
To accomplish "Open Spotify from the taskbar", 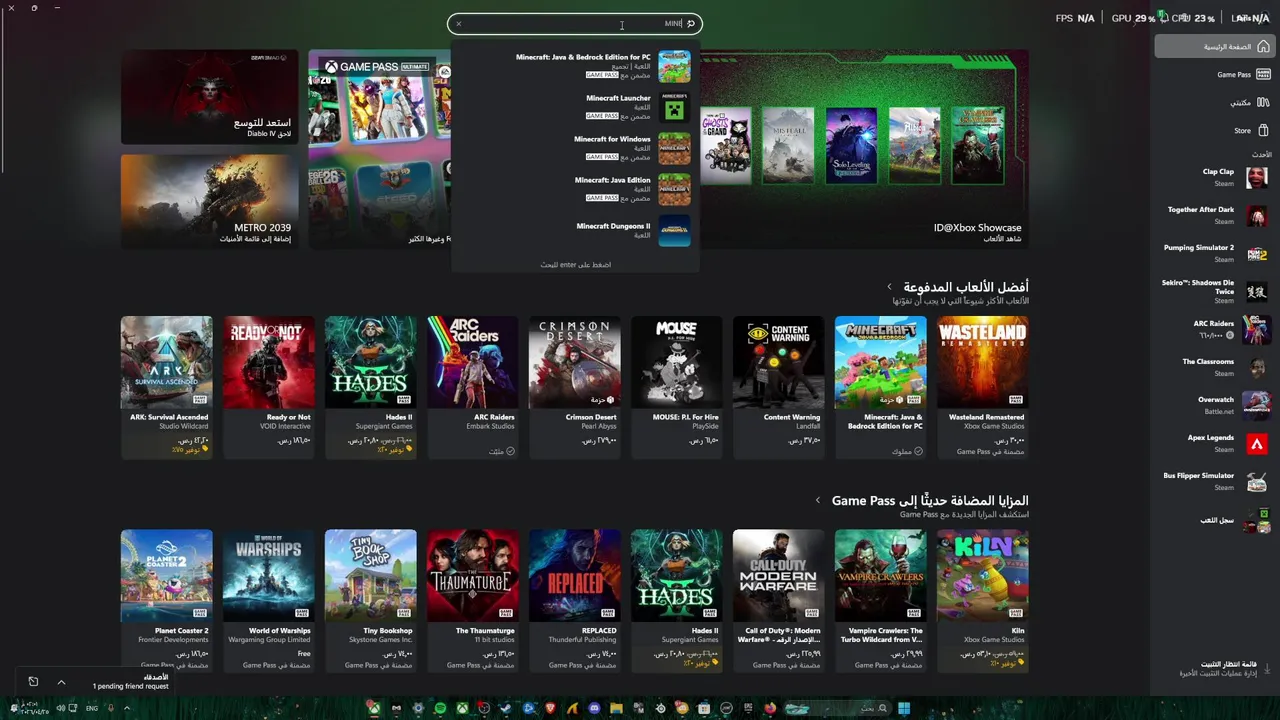I will point(440,709).
